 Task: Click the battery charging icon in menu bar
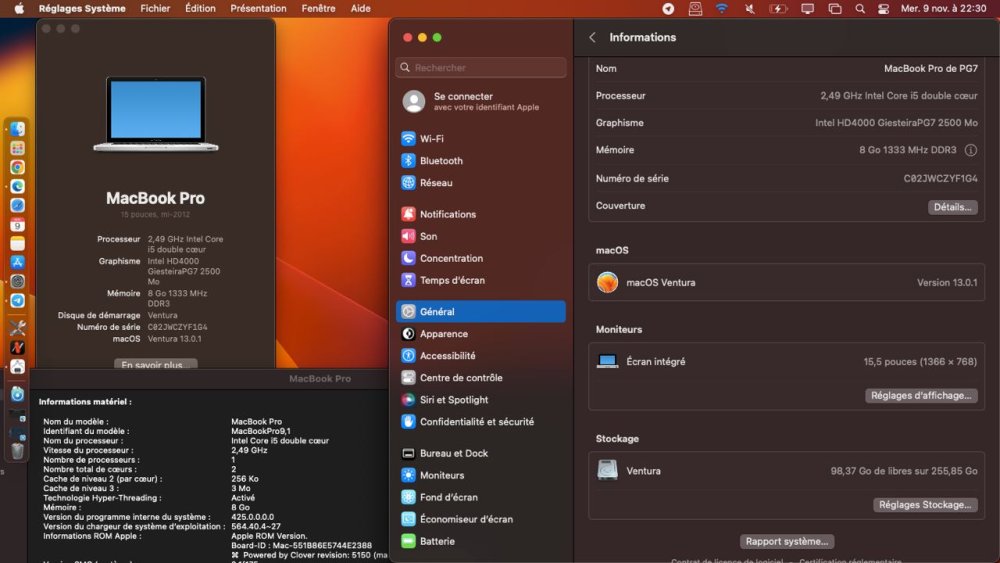pos(778,8)
